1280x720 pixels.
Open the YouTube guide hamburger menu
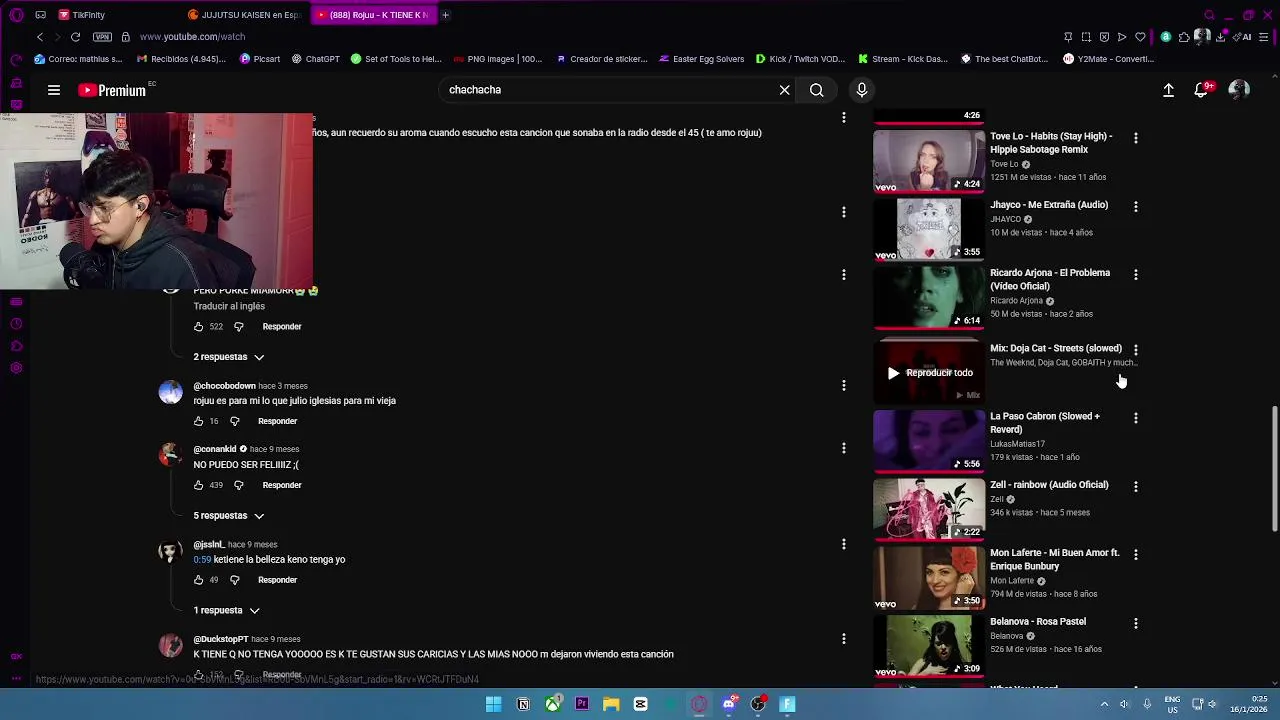click(54, 90)
